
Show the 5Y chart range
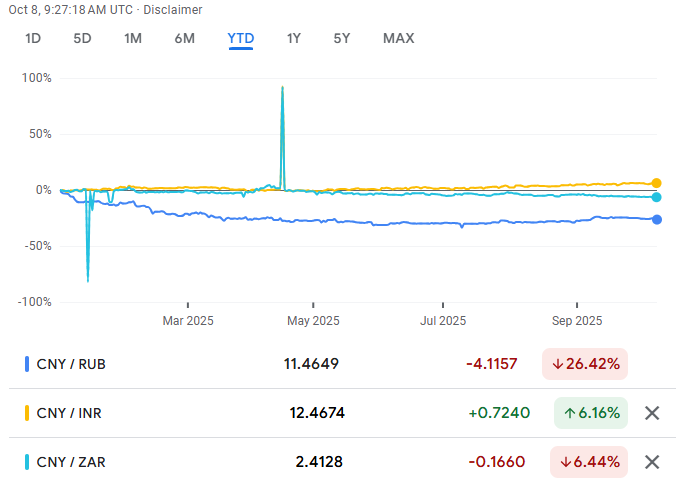[342, 39]
